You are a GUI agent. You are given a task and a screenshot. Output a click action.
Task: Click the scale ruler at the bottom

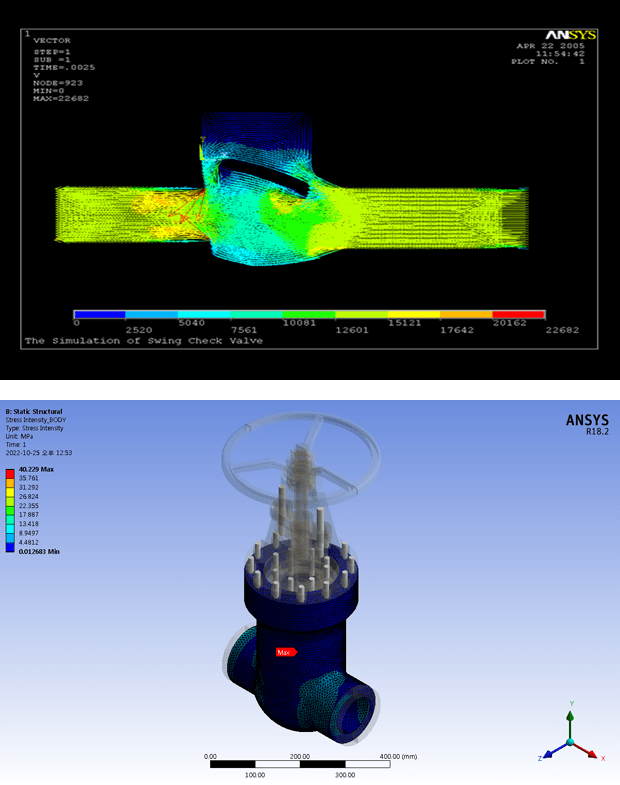298,765
